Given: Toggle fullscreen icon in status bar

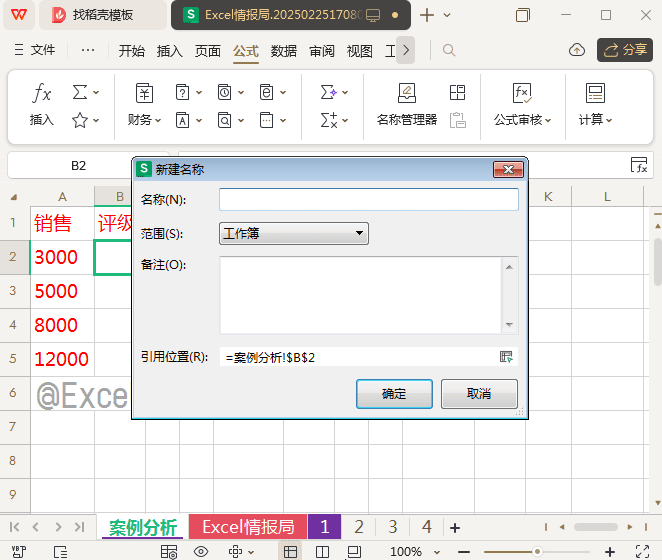Looking at the screenshot, I should tap(642, 552).
